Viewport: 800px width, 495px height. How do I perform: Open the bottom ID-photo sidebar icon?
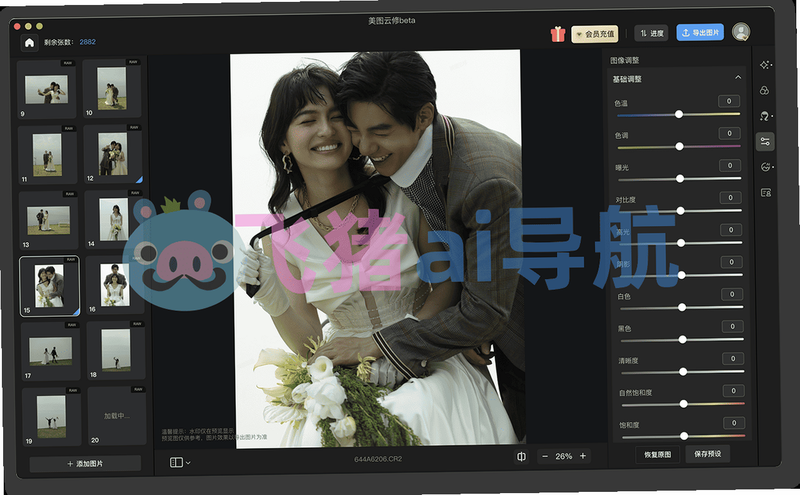(x=766, y=192)
